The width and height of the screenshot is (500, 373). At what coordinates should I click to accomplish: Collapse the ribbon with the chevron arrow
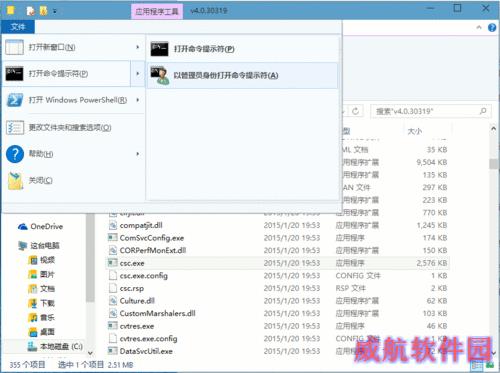point(479,27)
